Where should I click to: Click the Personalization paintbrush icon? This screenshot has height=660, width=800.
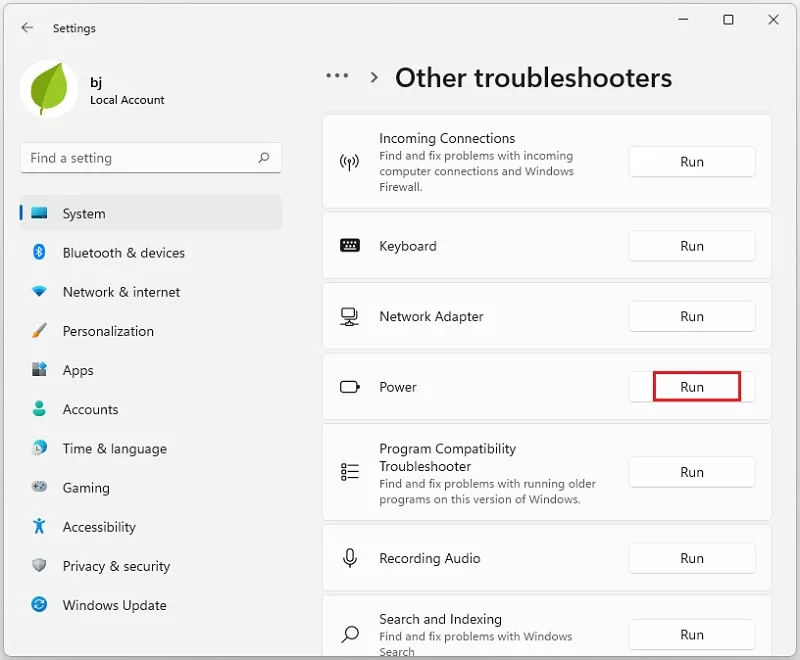coord(39,330)
